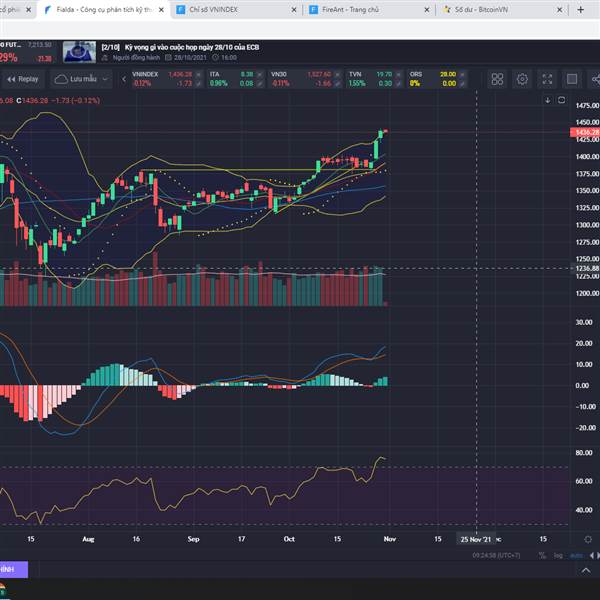Remove the ITA ticker from watch bar
600x600 pixels.
[260, 75]
